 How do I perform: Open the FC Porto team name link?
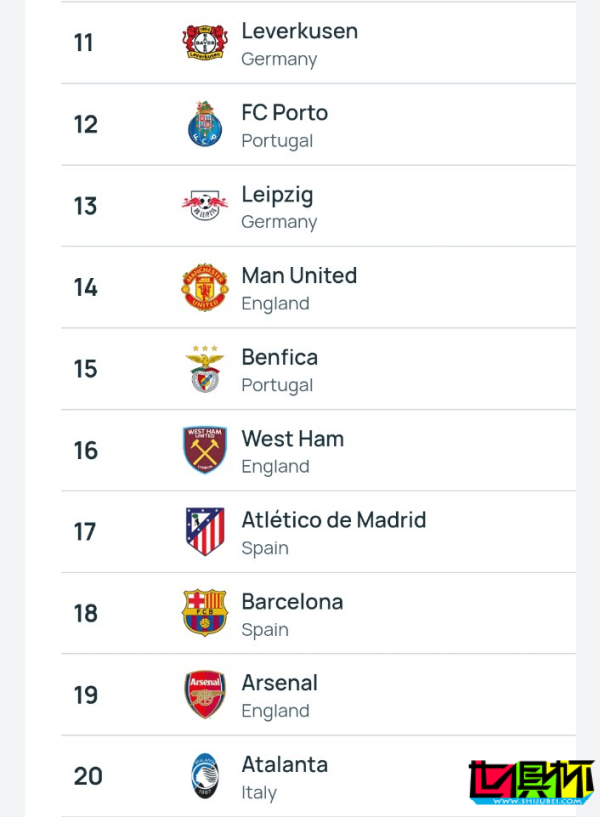tap(284, 112)
